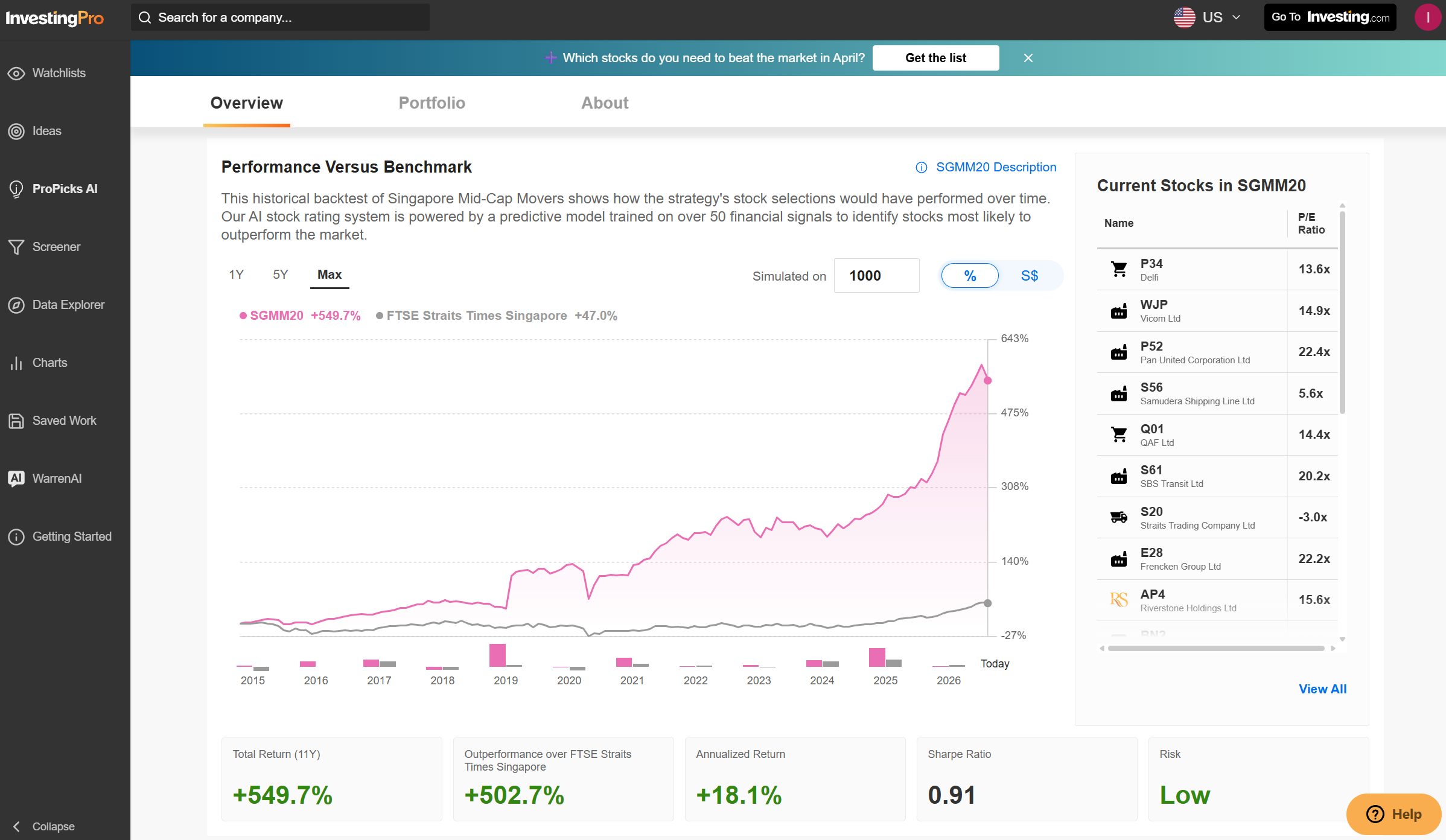Launch WarrenAI chat icon
Viewport: 1446px width, 840px height.
pyautogui.click(x=16, y=479)
